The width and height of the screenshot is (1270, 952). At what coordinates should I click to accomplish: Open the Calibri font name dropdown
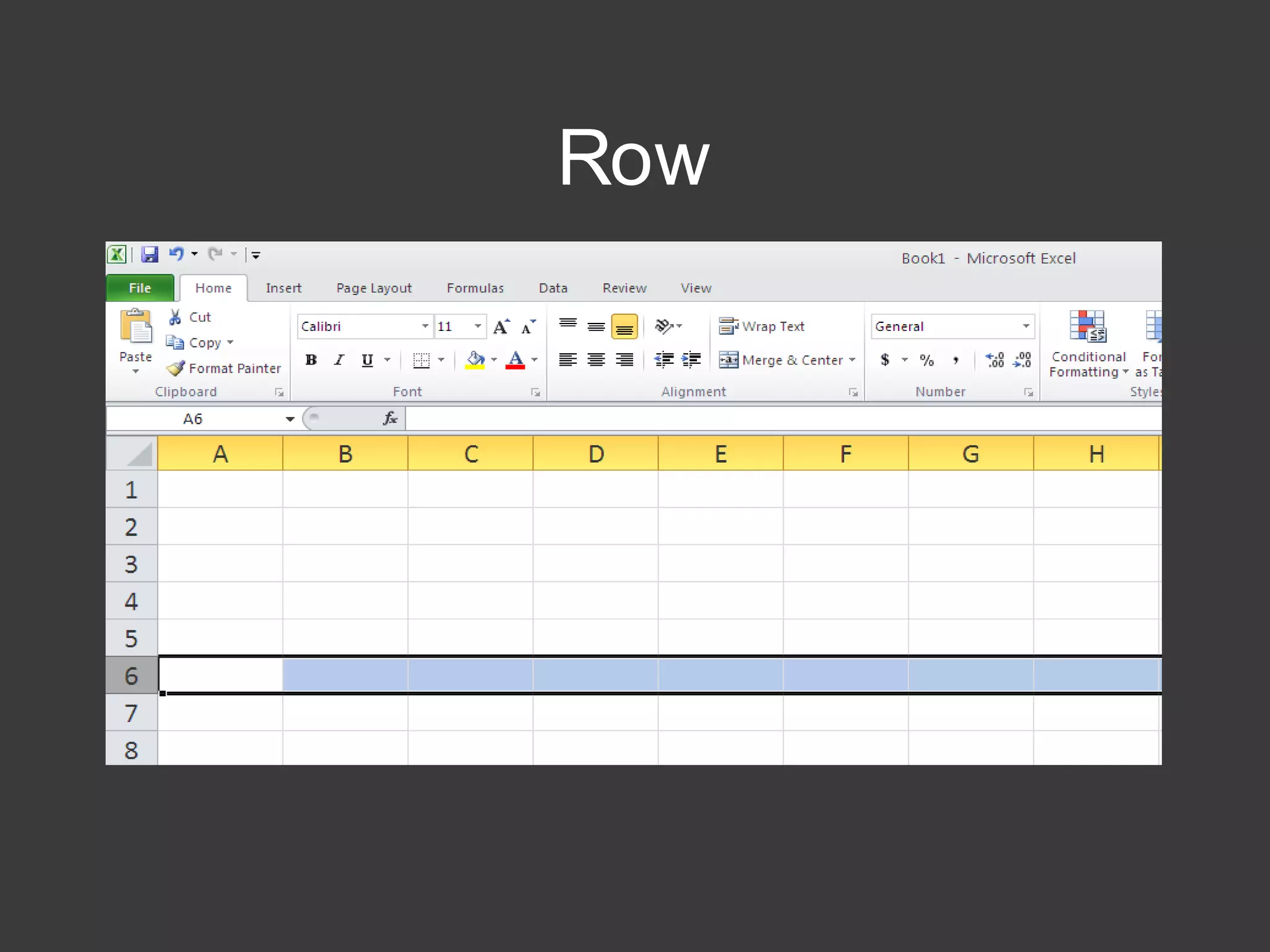pyautogui.click(x=425, y=327)
